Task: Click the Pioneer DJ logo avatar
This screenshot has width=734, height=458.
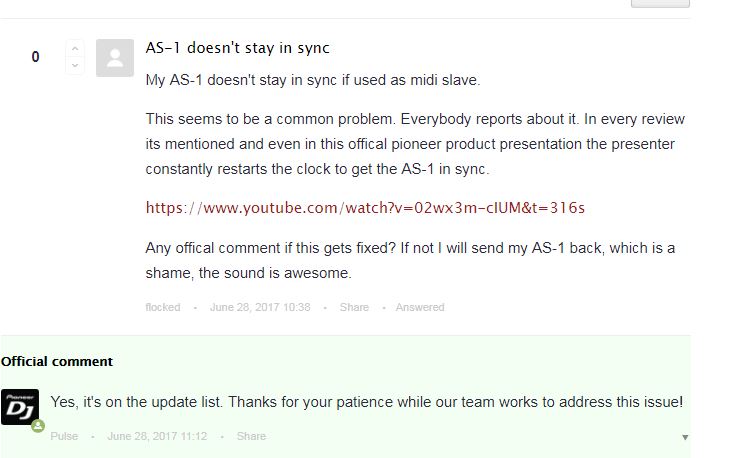Action: (x=20, y=407)
